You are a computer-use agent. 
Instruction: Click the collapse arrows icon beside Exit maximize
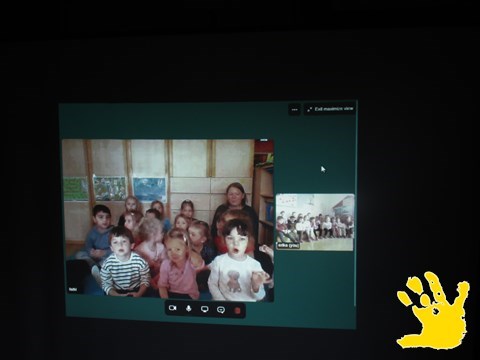[x=309, y=109]
